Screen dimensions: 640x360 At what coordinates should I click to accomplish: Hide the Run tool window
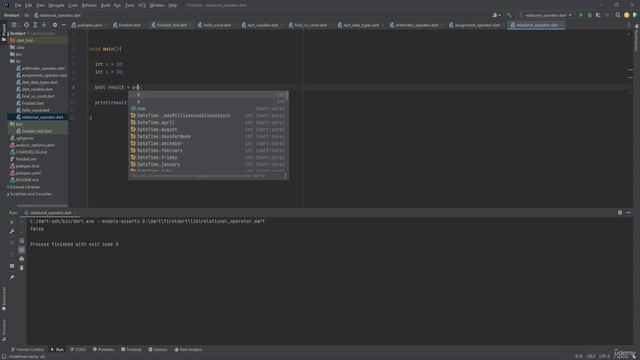pos(628,213)
